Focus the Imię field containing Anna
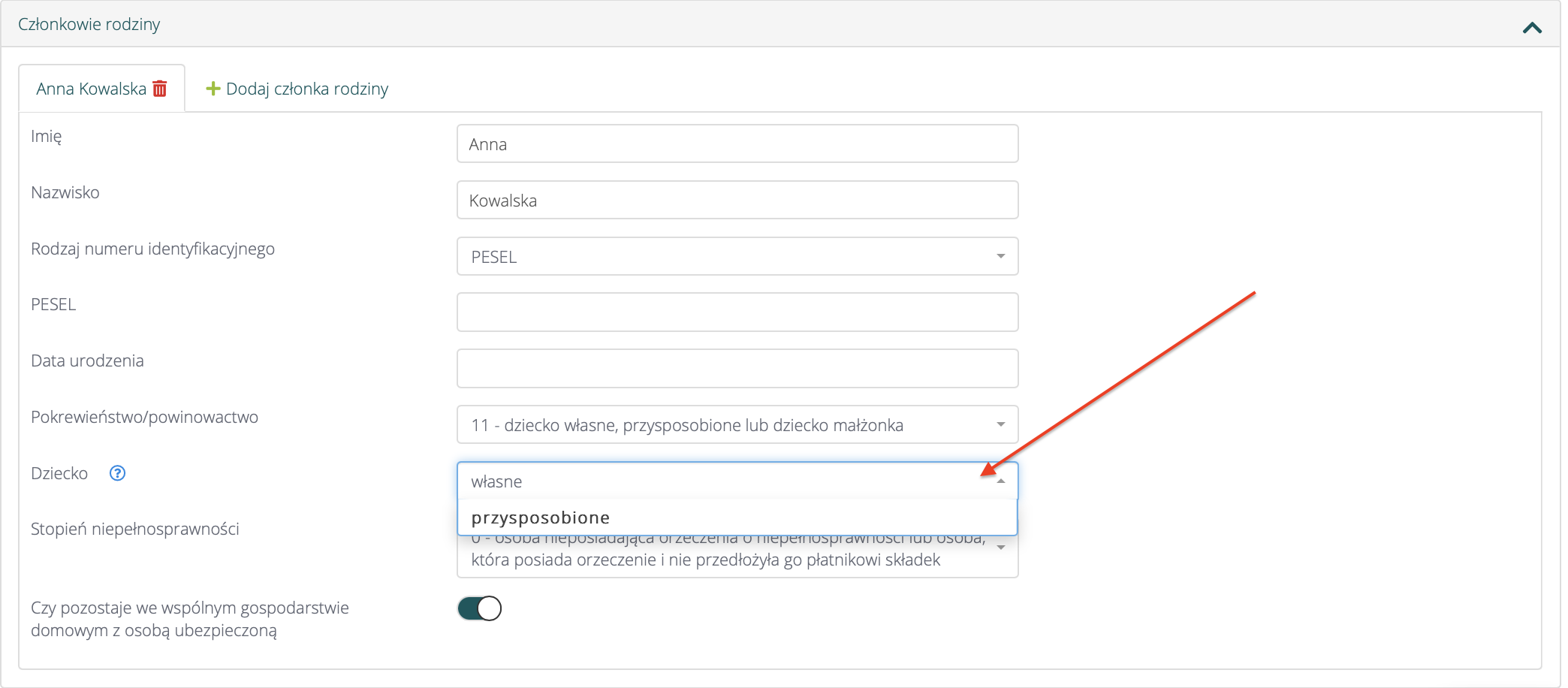Image resolution: width=1568 pixels, height=688 pixels. (737, 144)
